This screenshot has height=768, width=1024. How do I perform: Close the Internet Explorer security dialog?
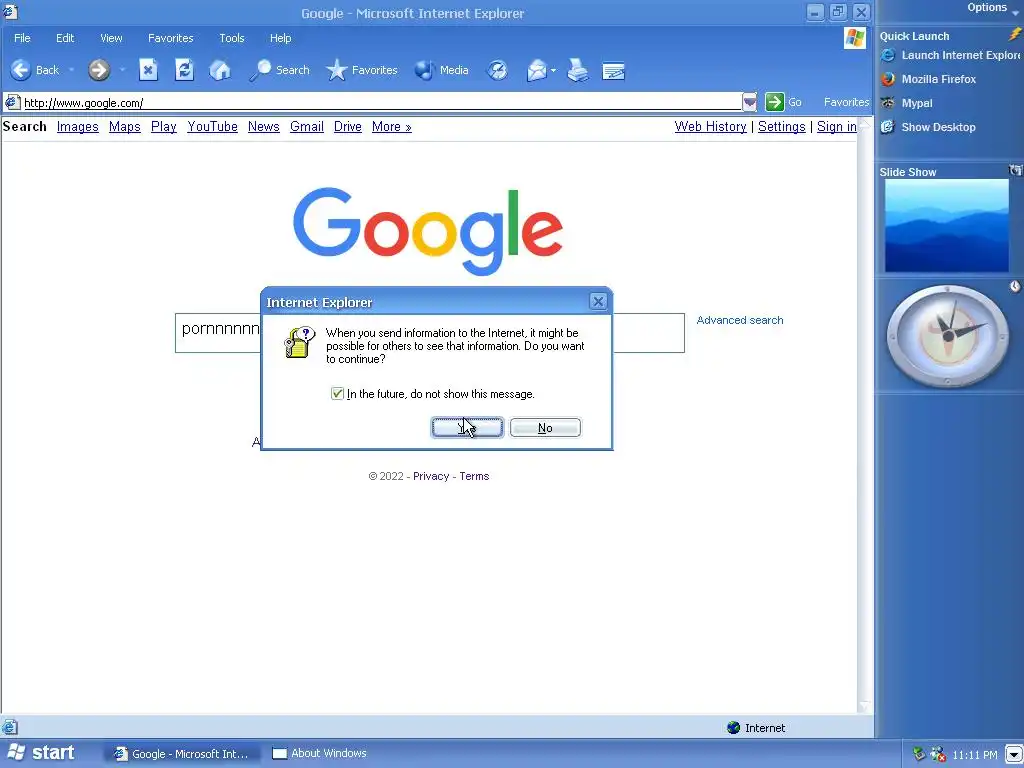[x=598, y=301]
